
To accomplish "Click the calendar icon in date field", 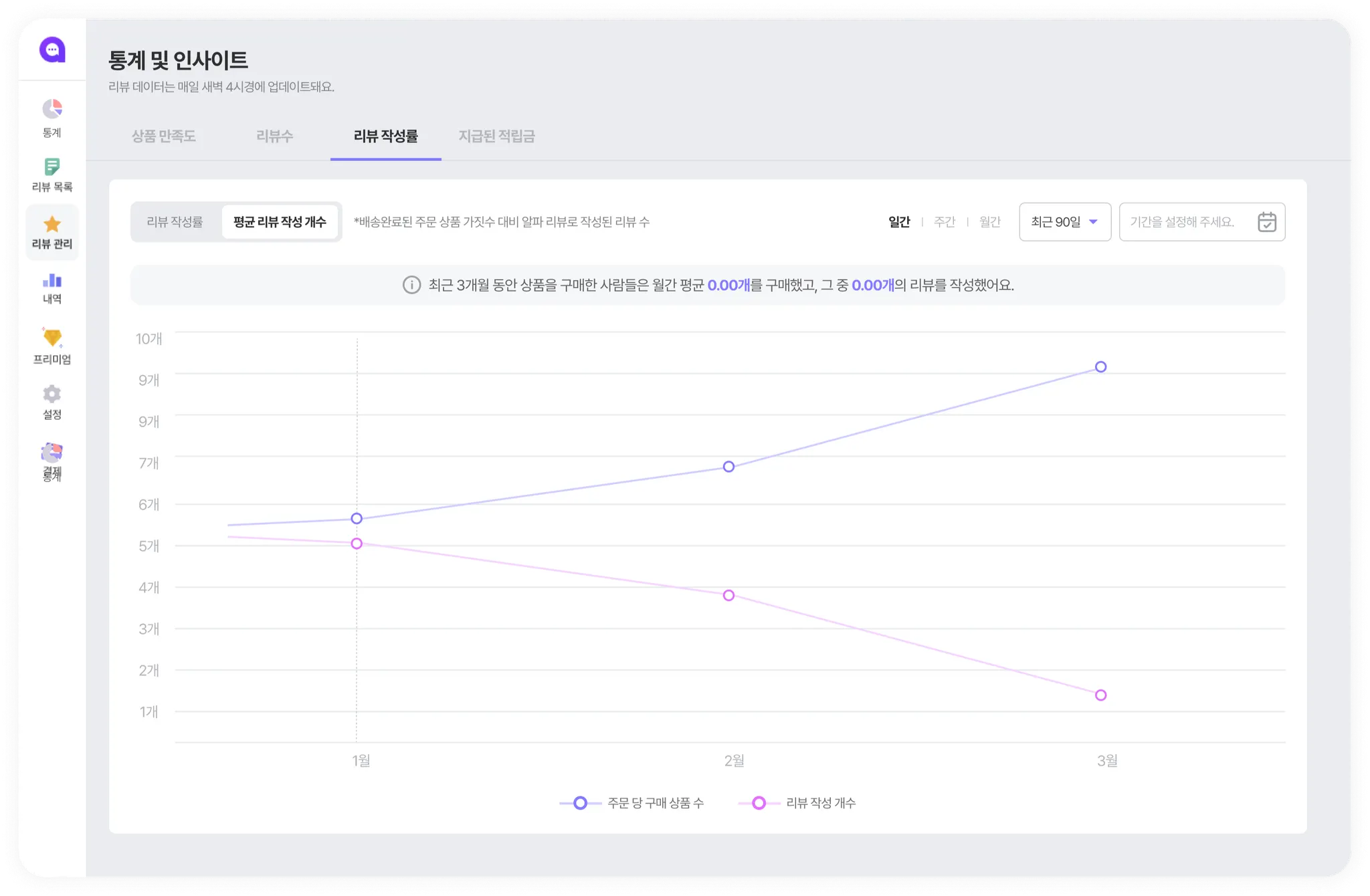I will [1266, 222].
